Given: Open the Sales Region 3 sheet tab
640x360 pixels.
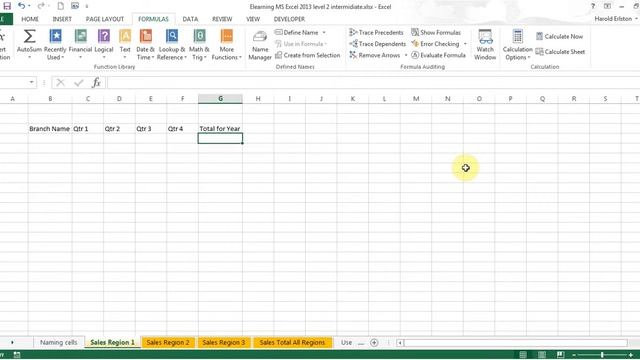Looking at the screenshot, I should (x=224, y=342).
